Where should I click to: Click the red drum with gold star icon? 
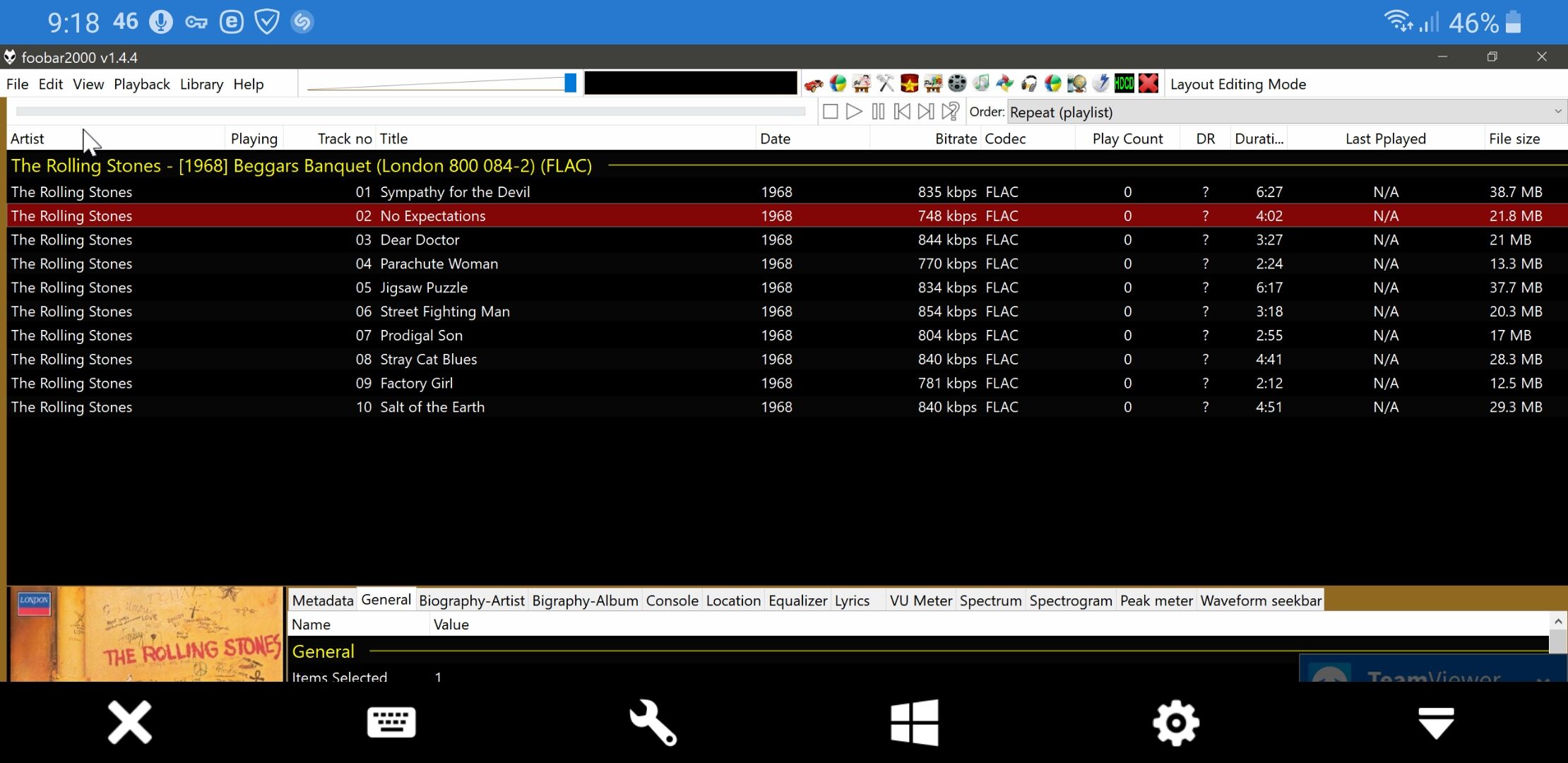click(909, 84)
